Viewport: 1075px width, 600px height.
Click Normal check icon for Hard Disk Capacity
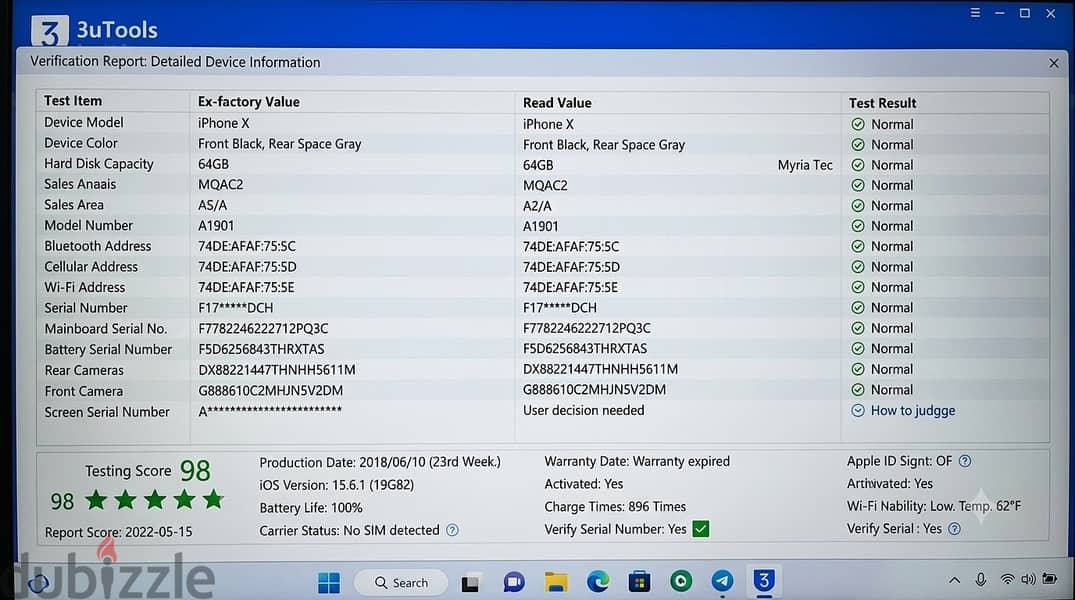click(858, 165)
